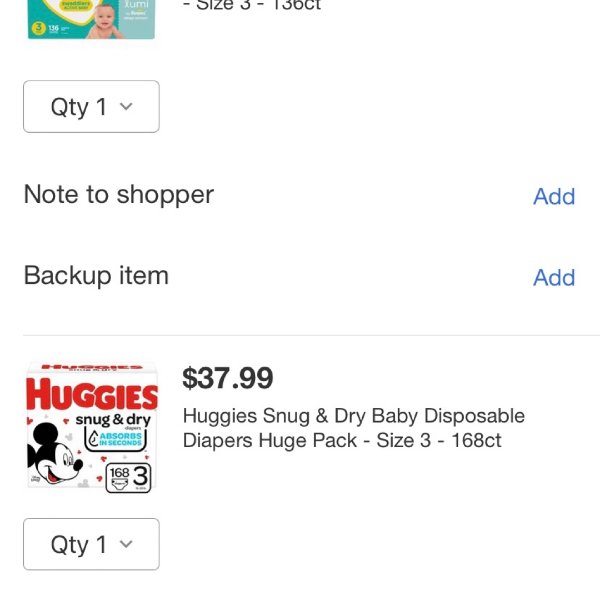The image size is (600, 600).
Task: Click the $37.99 price of Huggies diapers
Action: pyautogui.click(x=228, y=378)
